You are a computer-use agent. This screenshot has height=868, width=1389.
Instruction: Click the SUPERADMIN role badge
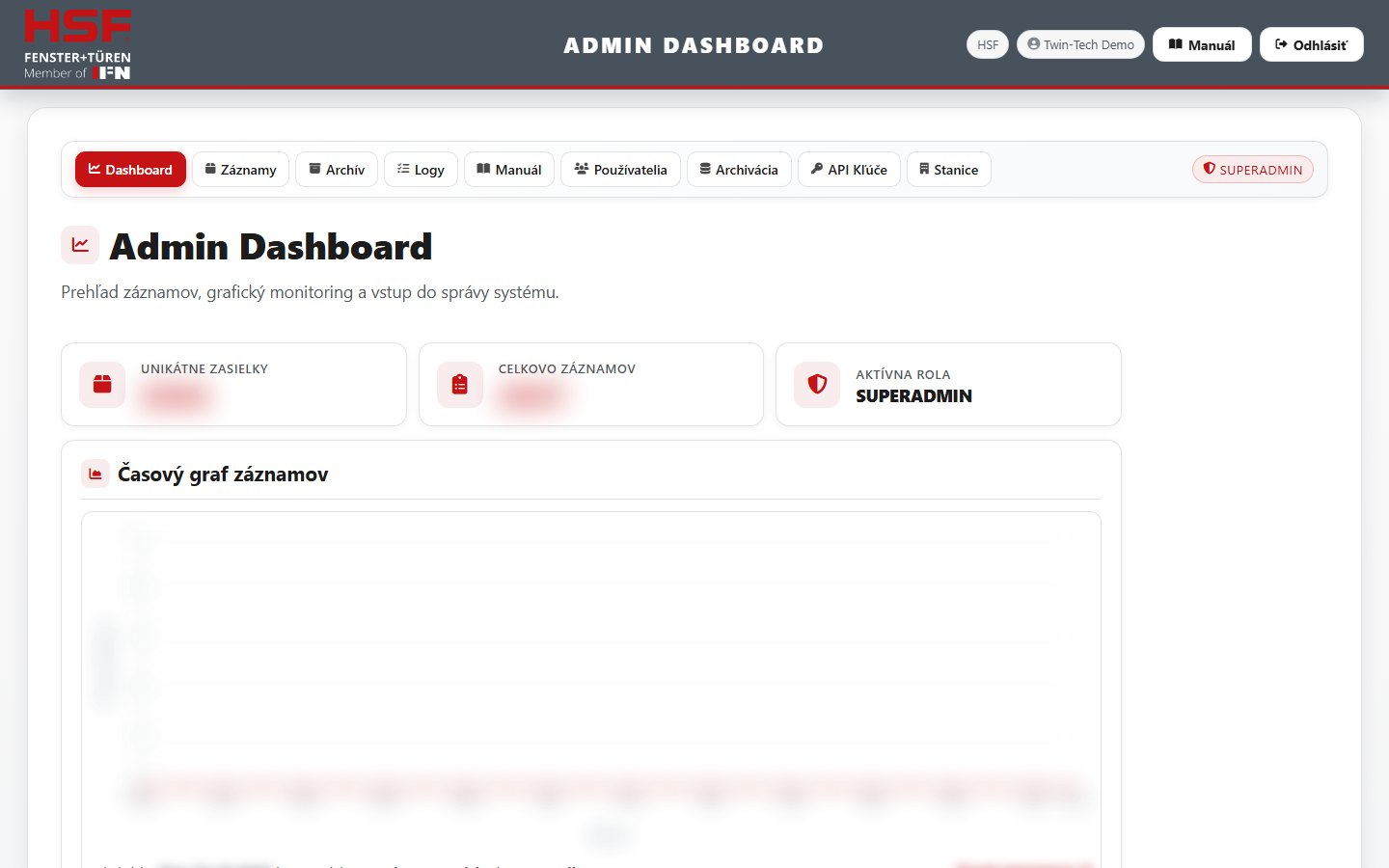(x=1253, y=170)
